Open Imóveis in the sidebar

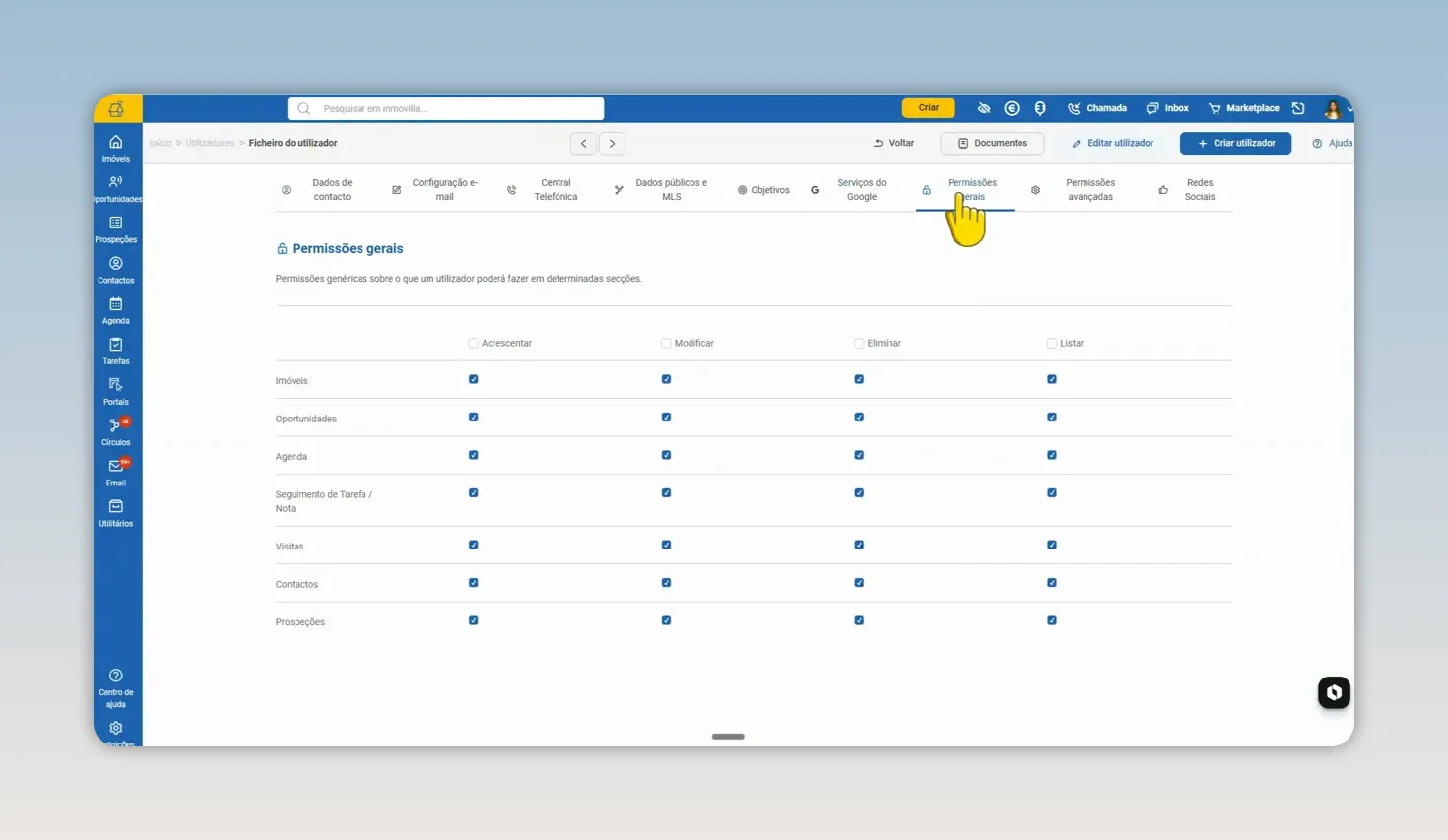tap(116, 148)
